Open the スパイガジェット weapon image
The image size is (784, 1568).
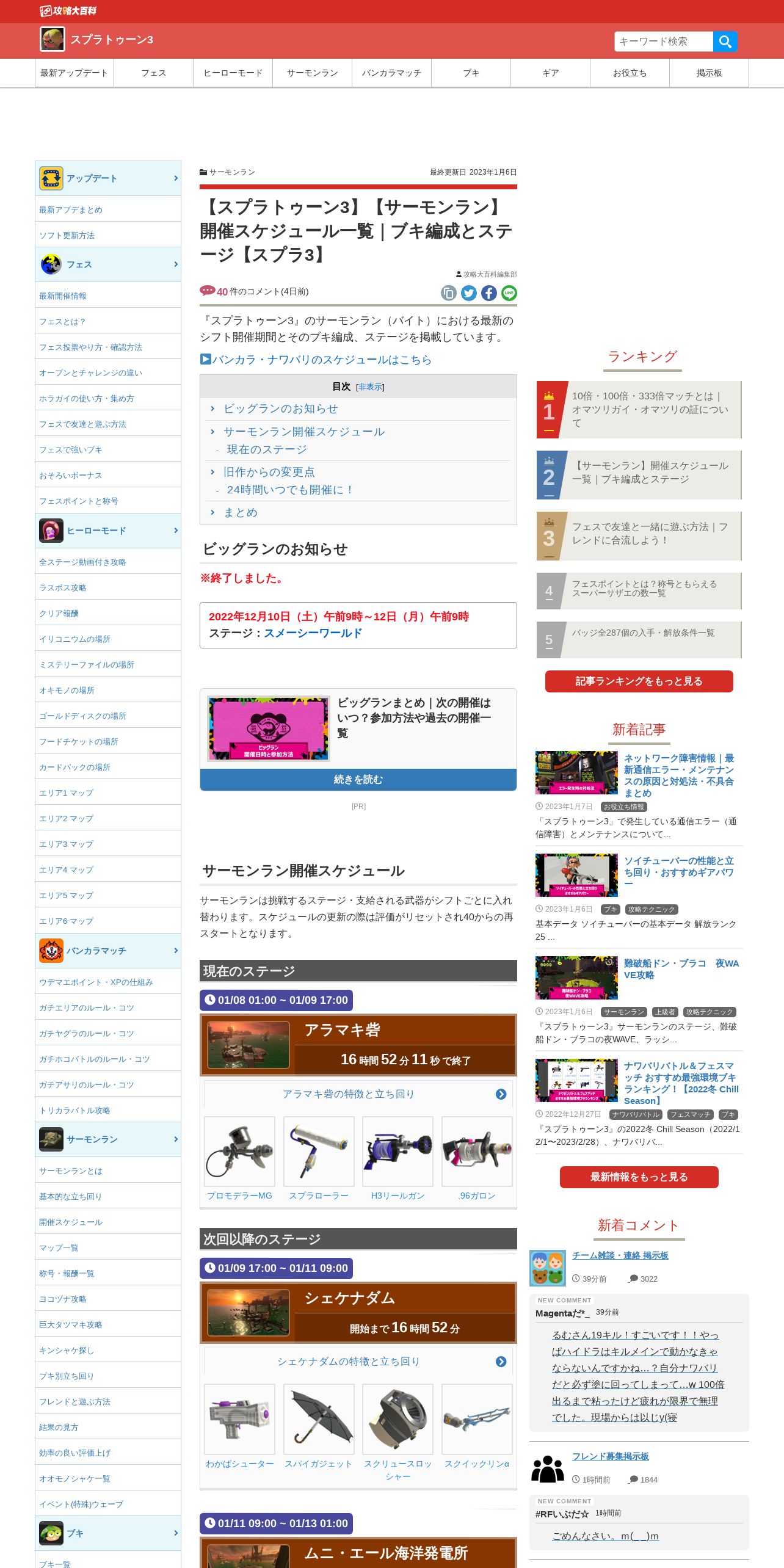pyautogui.click(x=319, y=1419)
